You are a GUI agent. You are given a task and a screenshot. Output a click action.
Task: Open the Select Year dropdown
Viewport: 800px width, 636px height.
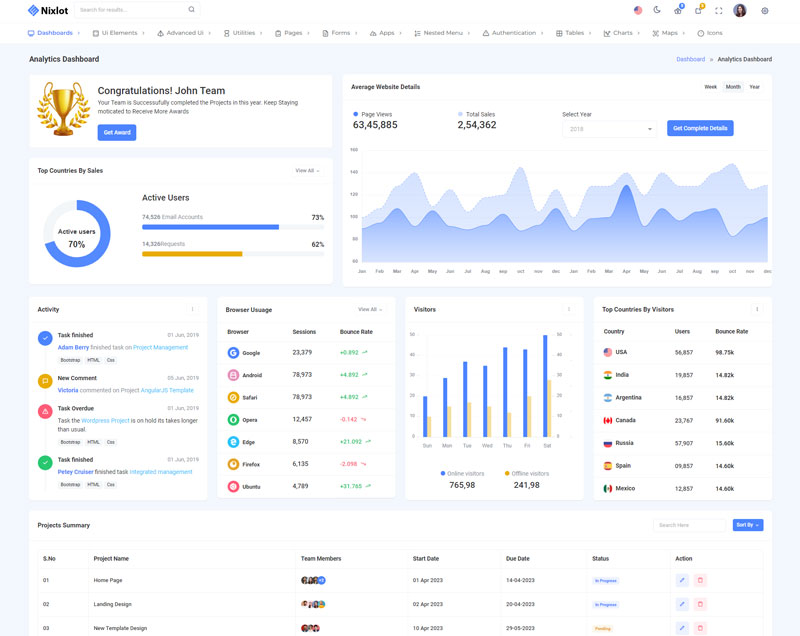[608, 129]
